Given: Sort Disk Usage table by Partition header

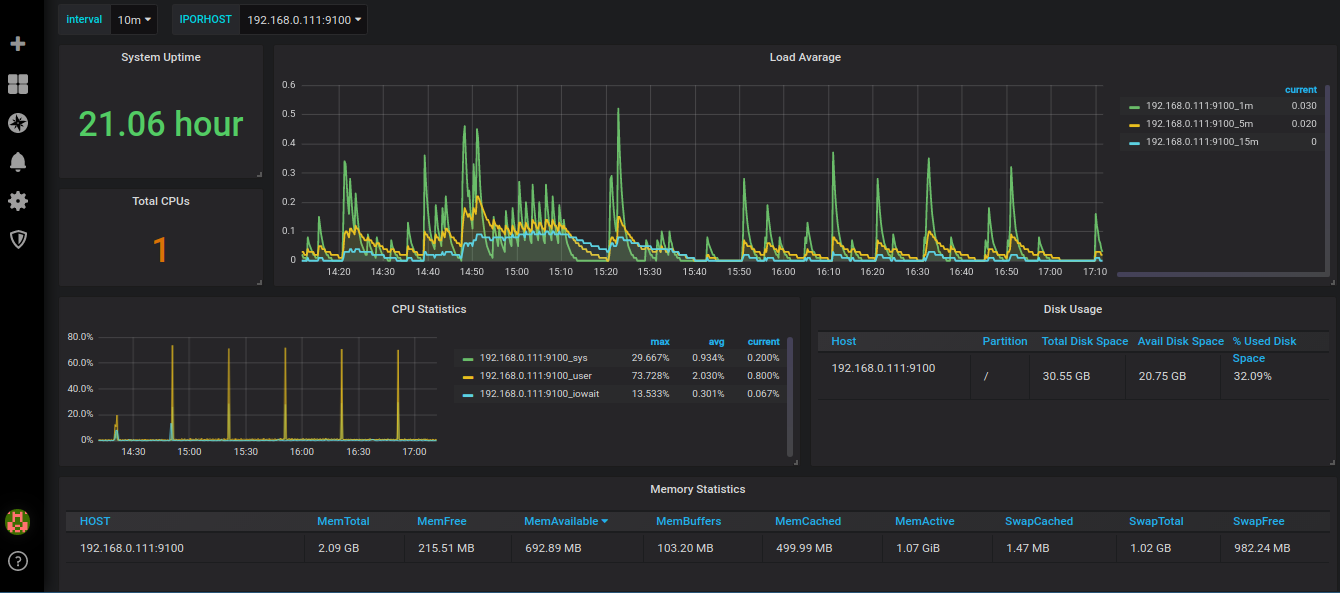Looking at the screenshot, I should (1005, 341).
